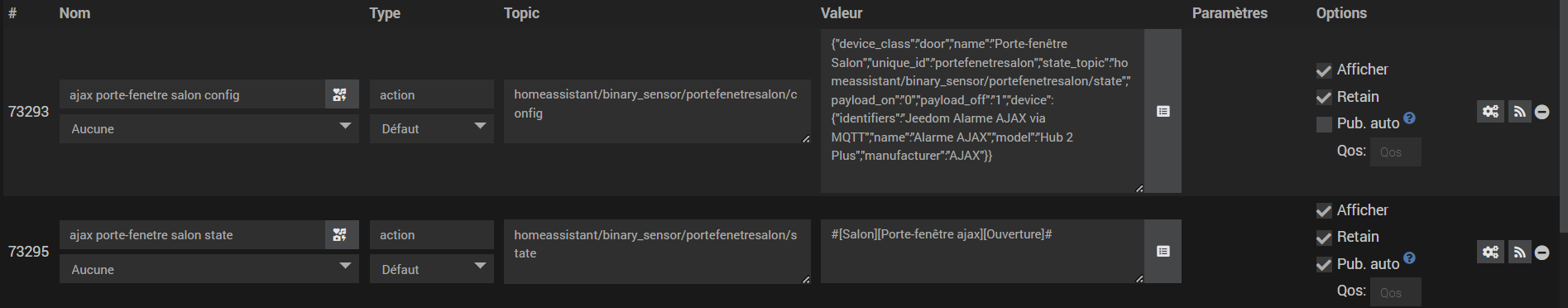Expand the Aucune dropdown in the config row

(x=209, y=128)
